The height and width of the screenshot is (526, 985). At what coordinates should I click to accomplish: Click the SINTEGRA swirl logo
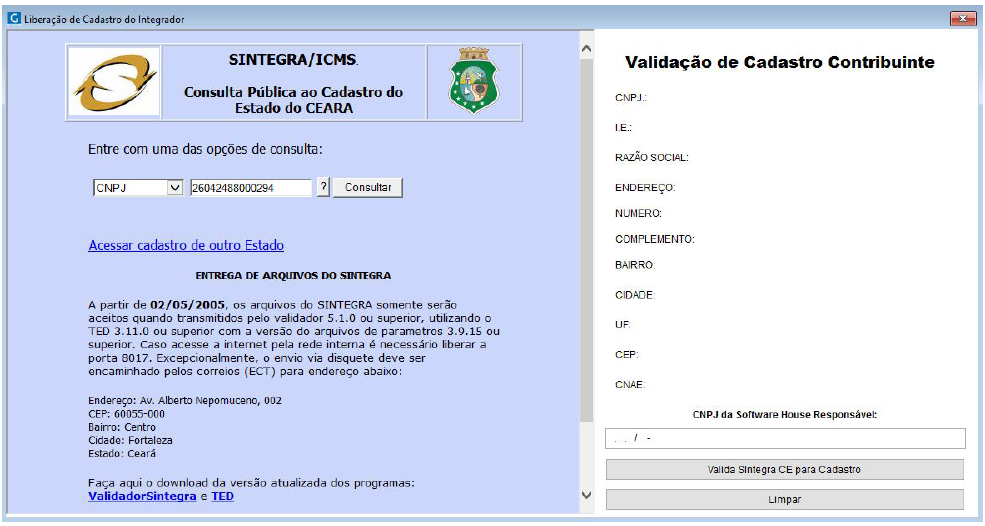(x=110, y=83)
